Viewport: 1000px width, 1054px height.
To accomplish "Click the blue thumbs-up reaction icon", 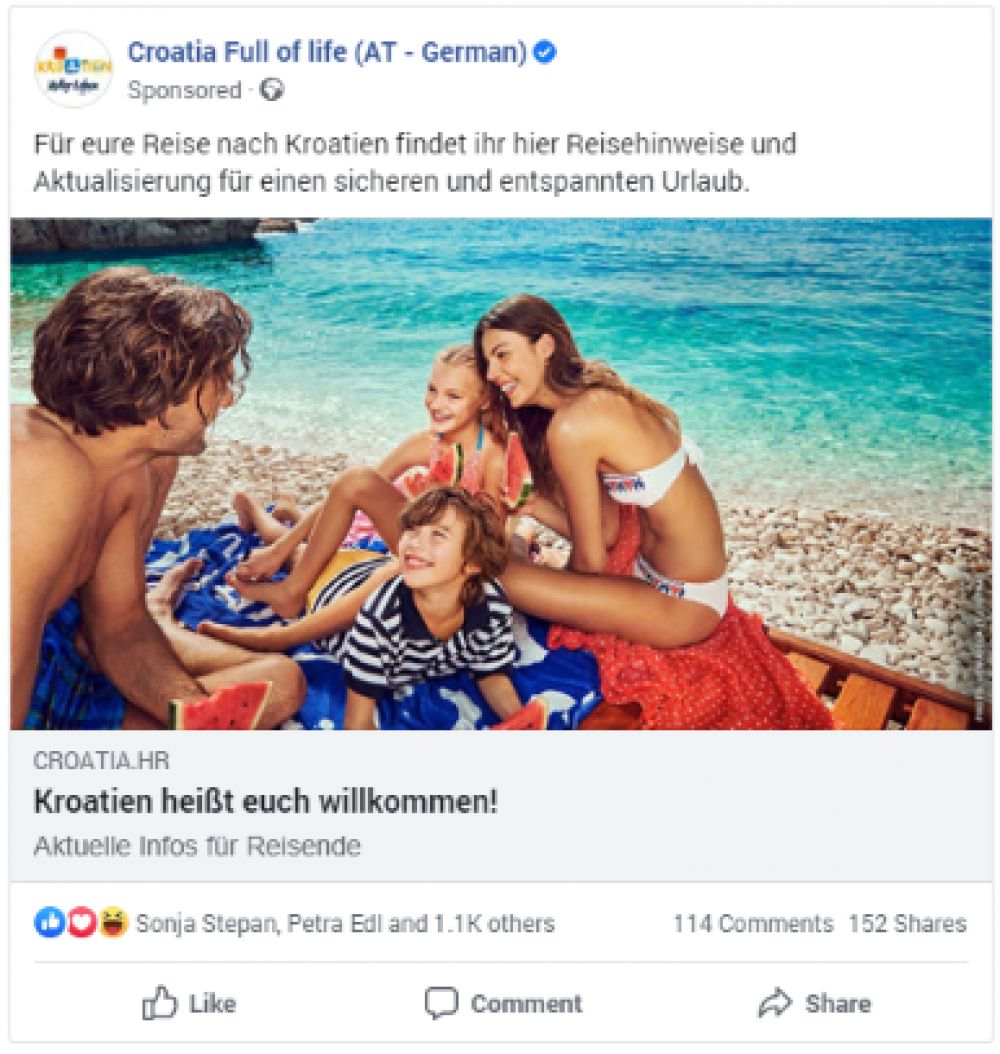I will 49,922.
